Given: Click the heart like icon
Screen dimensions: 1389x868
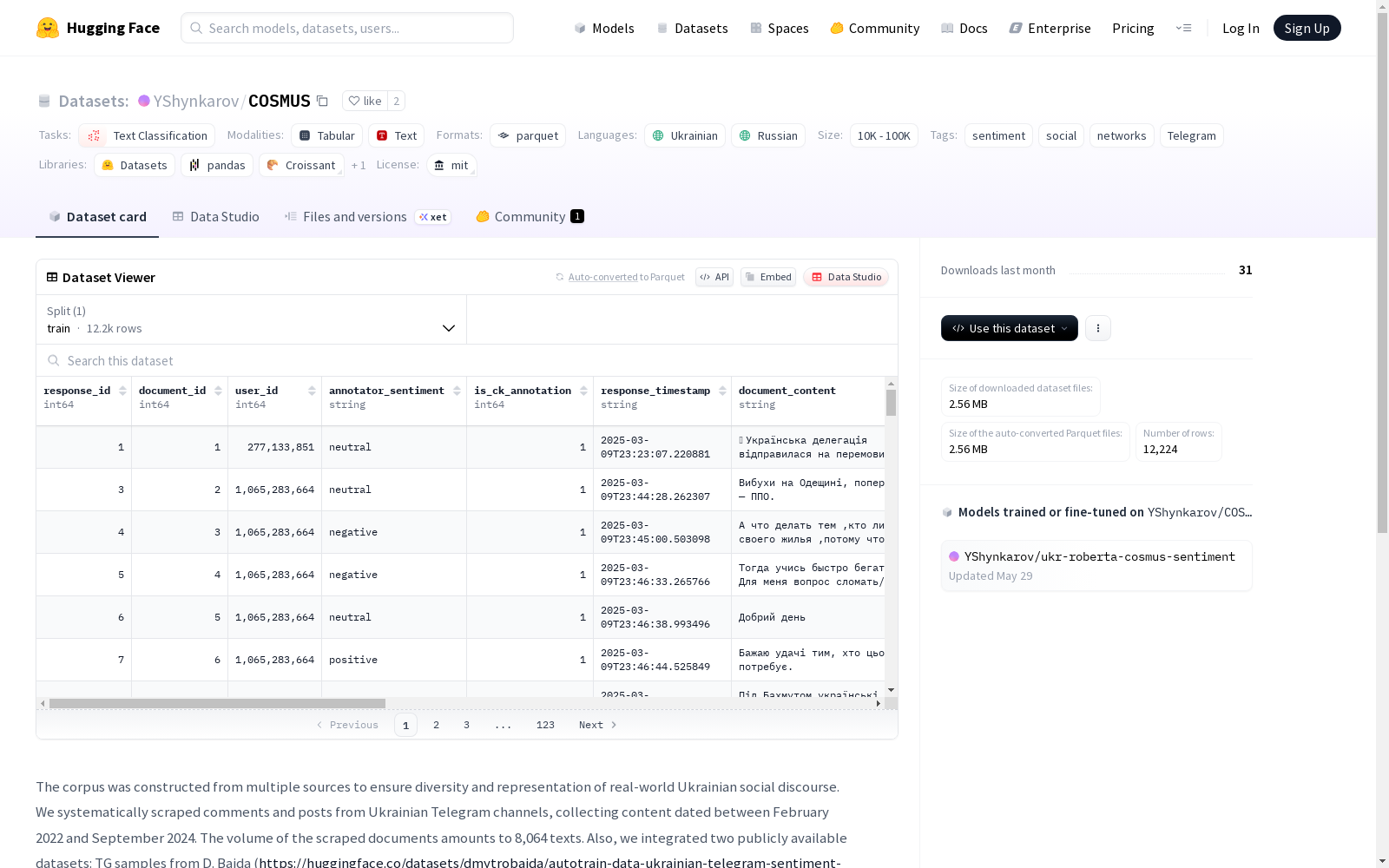Looking at the screenshot, I should [354, 101].
